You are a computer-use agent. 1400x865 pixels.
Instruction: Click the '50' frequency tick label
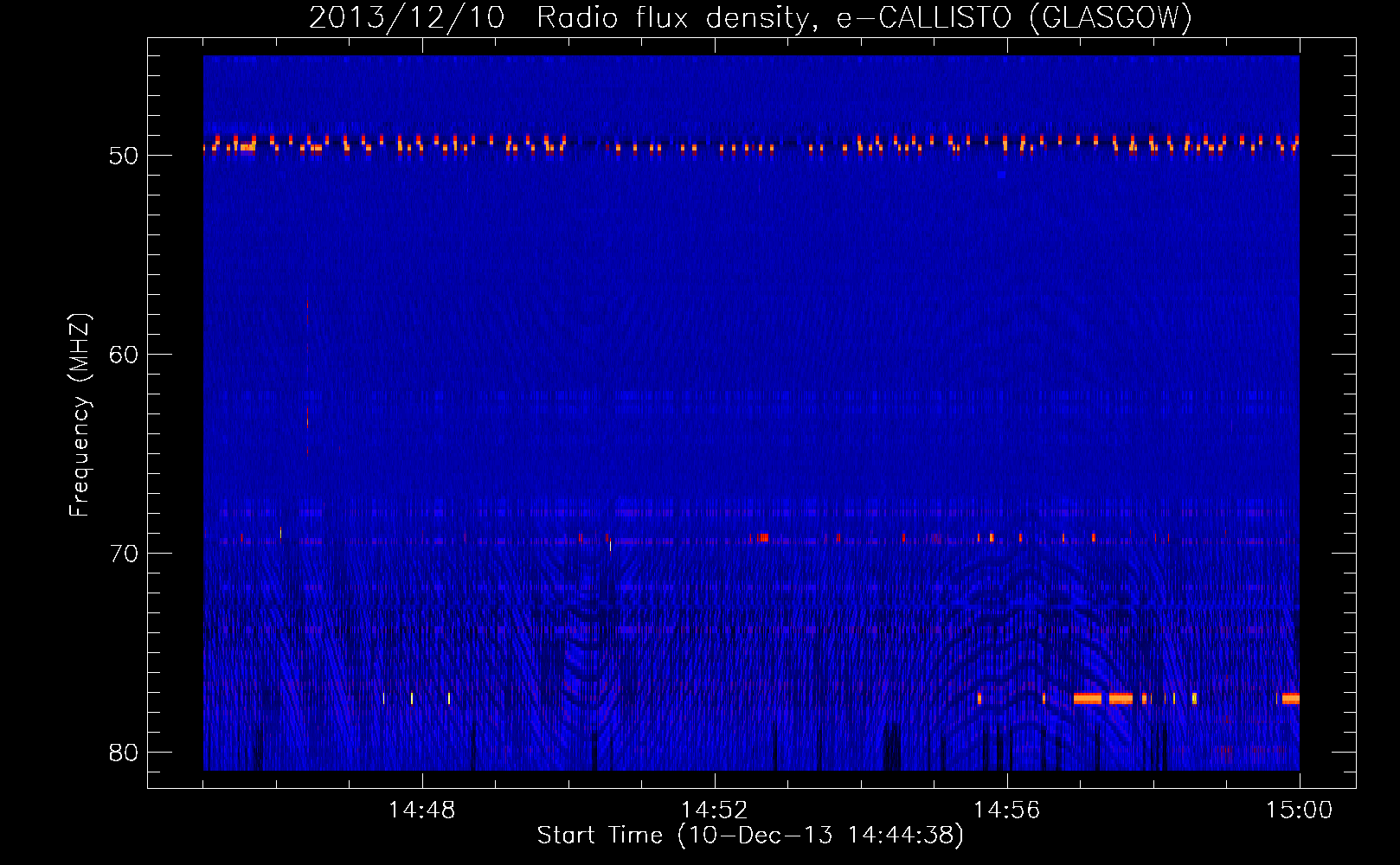(x=124, y=156)
